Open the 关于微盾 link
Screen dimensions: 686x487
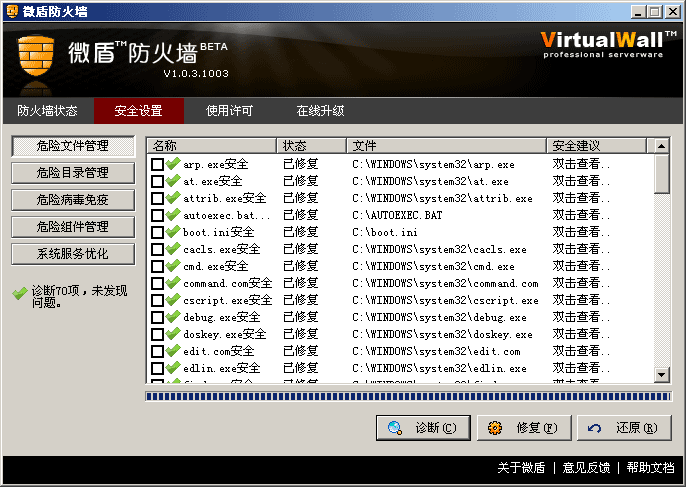click(x=522, y=468)
